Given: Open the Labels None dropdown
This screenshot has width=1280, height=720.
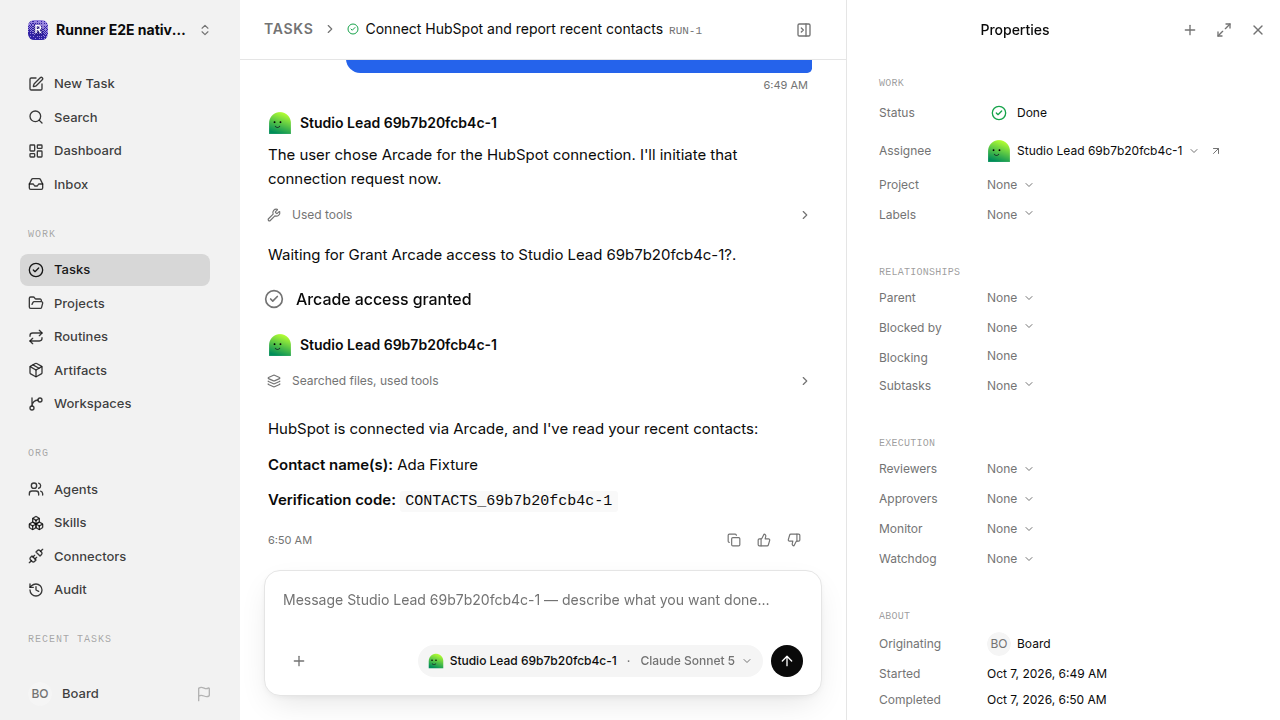Looking at the screenshot, I should (1010, 215).
